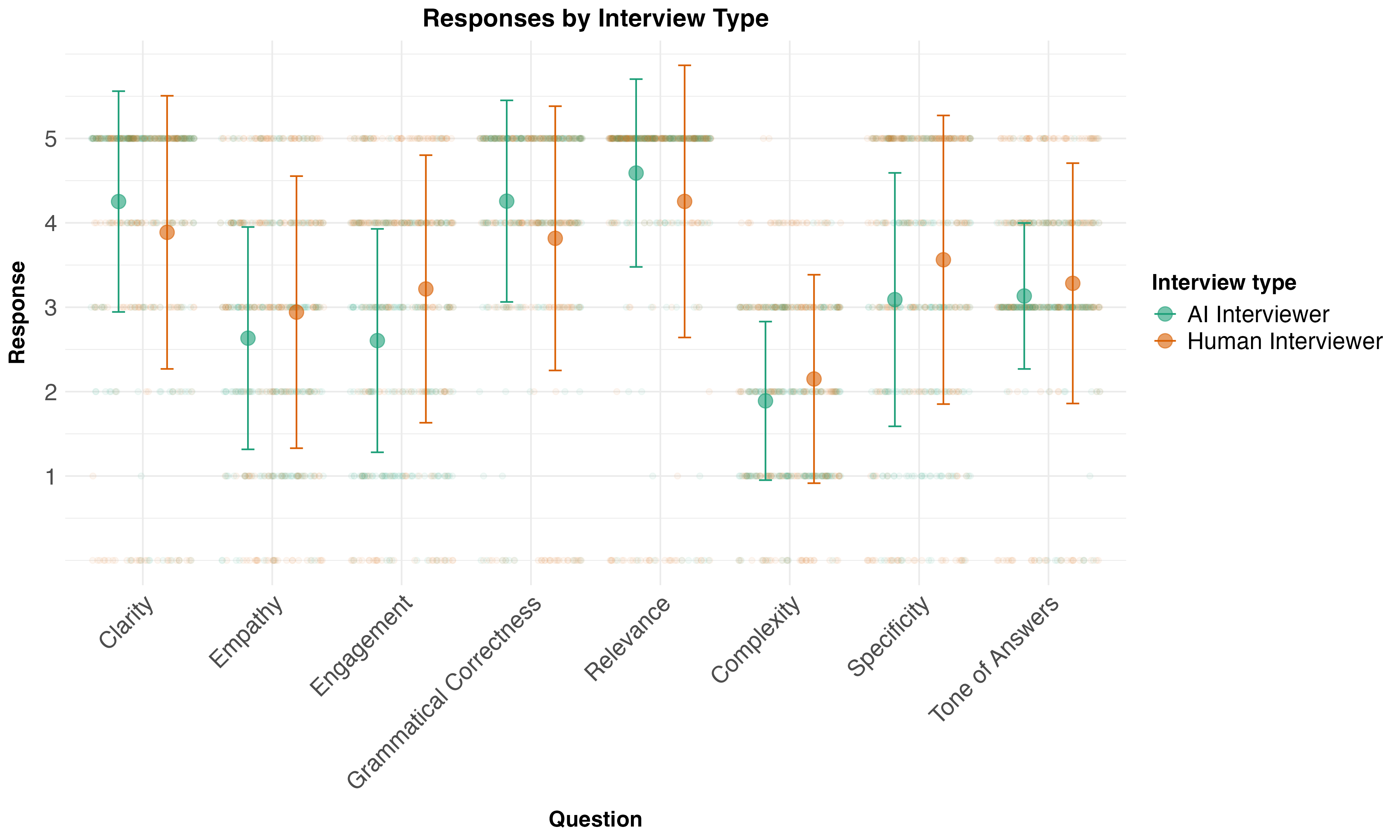Click the "AI Interviewer" legend label
The height and width of the screenshot is (840, 1400).
(1258, 314)
